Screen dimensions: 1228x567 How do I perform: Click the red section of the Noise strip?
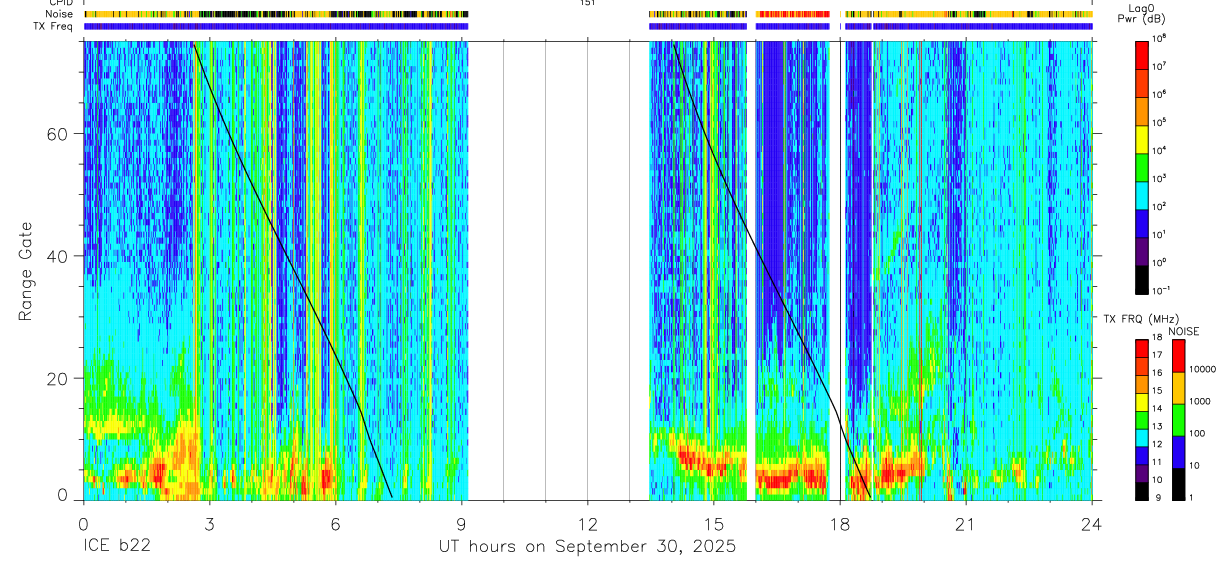[x=793, y=14]
